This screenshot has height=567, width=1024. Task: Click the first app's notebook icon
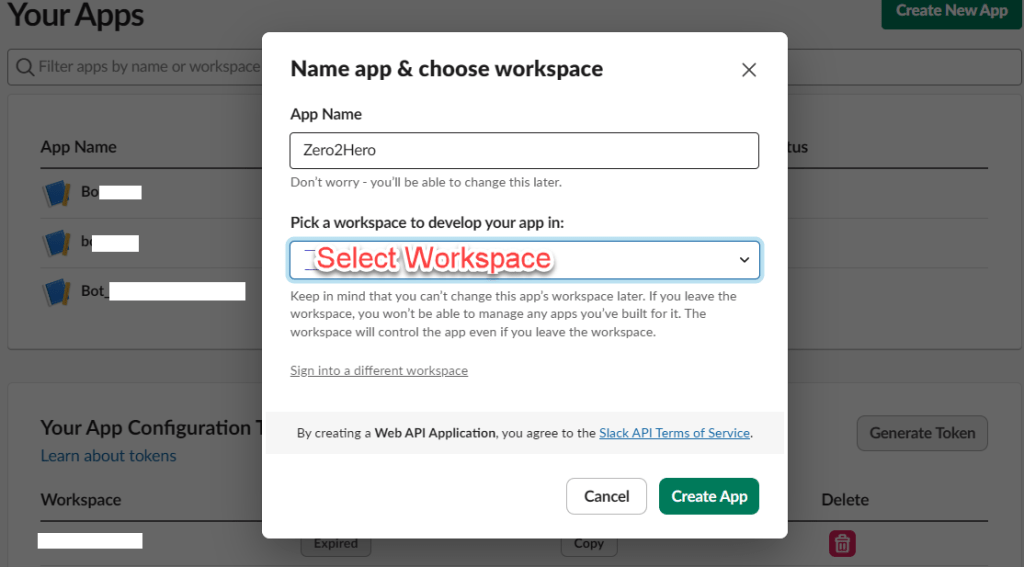point(56,192)
